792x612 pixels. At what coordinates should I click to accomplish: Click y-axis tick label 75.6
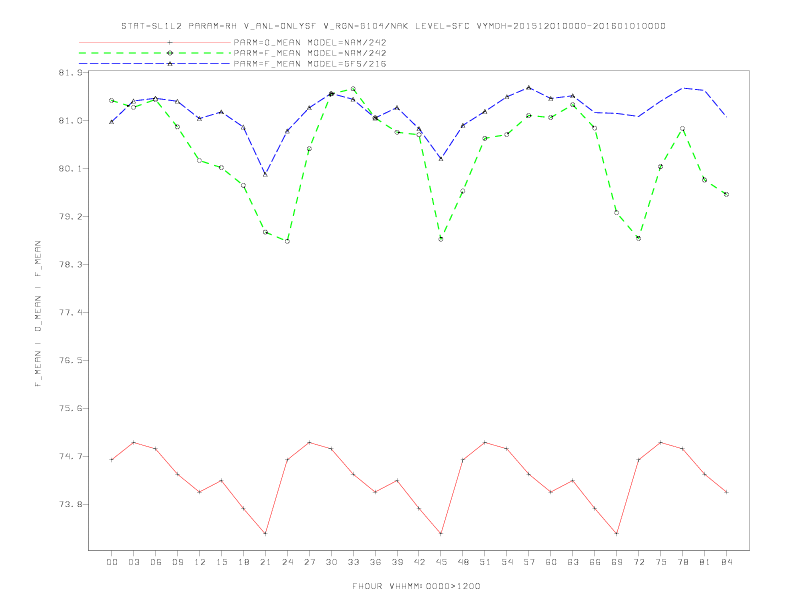tap(70, 409)
